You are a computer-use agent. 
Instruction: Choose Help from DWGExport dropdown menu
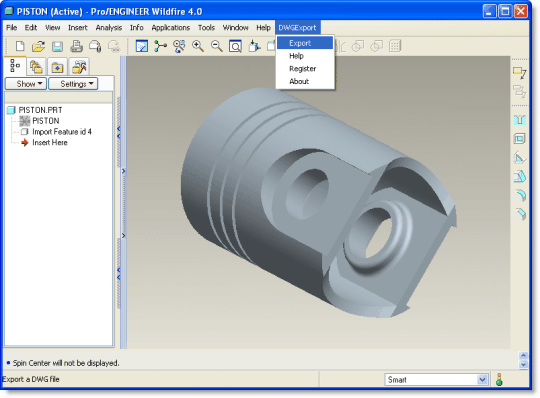305,56
